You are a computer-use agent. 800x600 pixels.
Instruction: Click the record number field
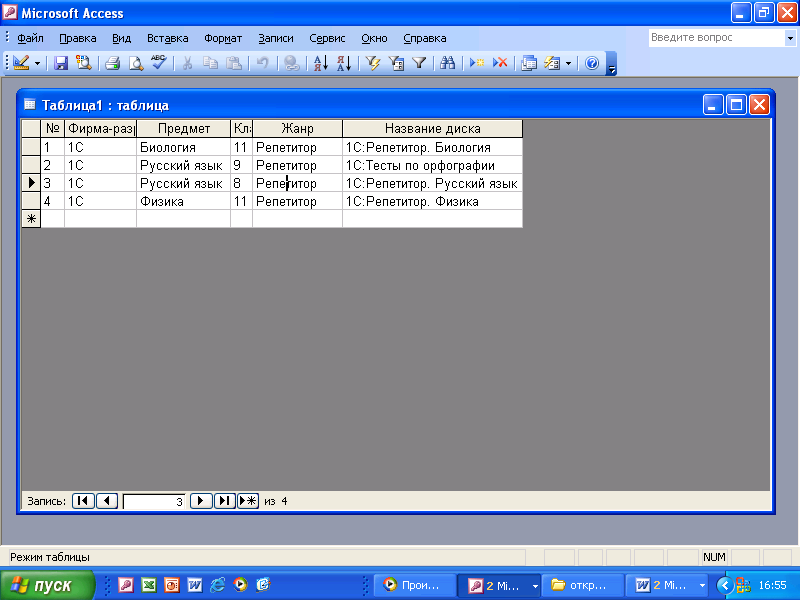(x=154, y=502)
